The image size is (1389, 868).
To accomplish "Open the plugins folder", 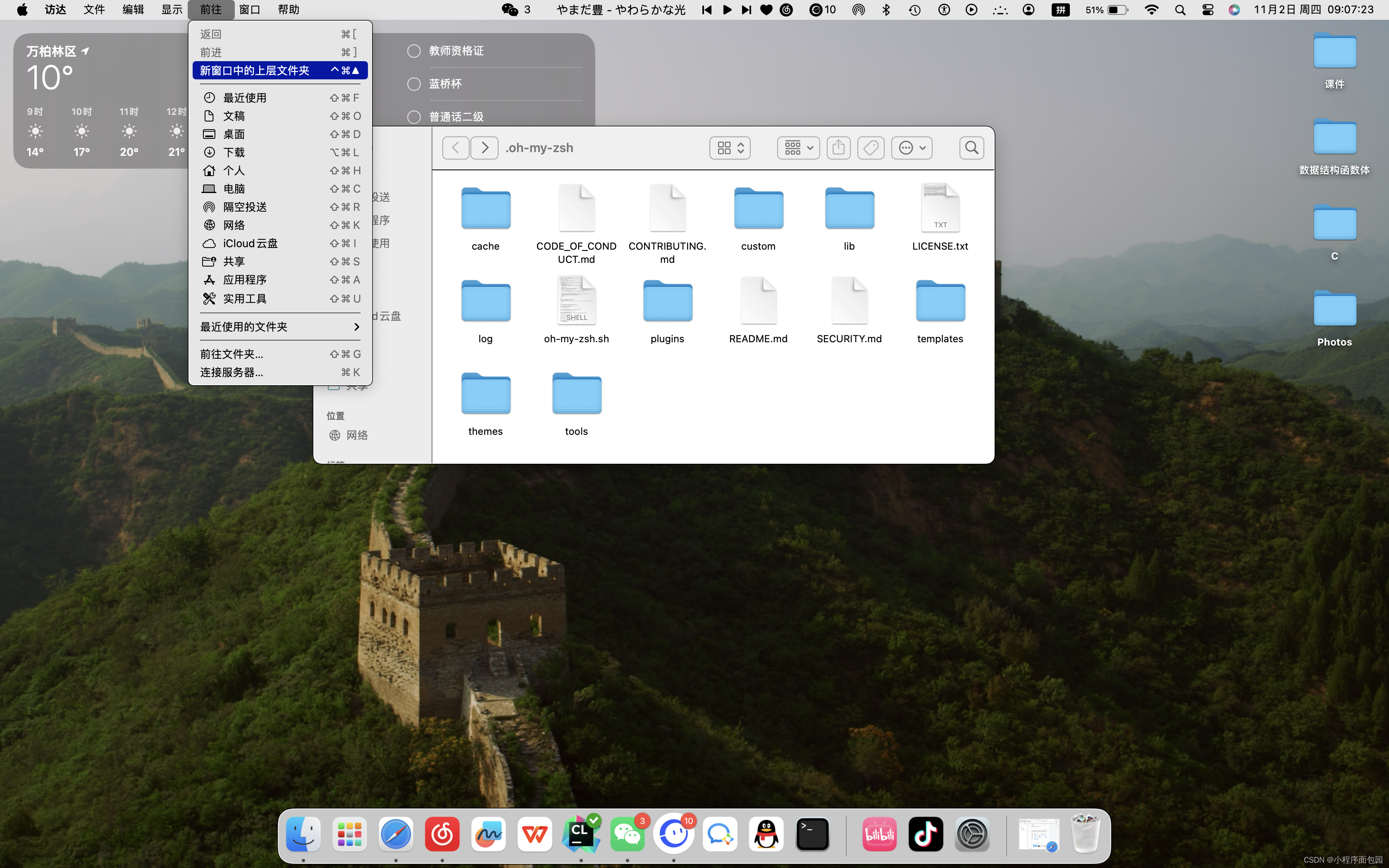I will click(x=667, y=303).
